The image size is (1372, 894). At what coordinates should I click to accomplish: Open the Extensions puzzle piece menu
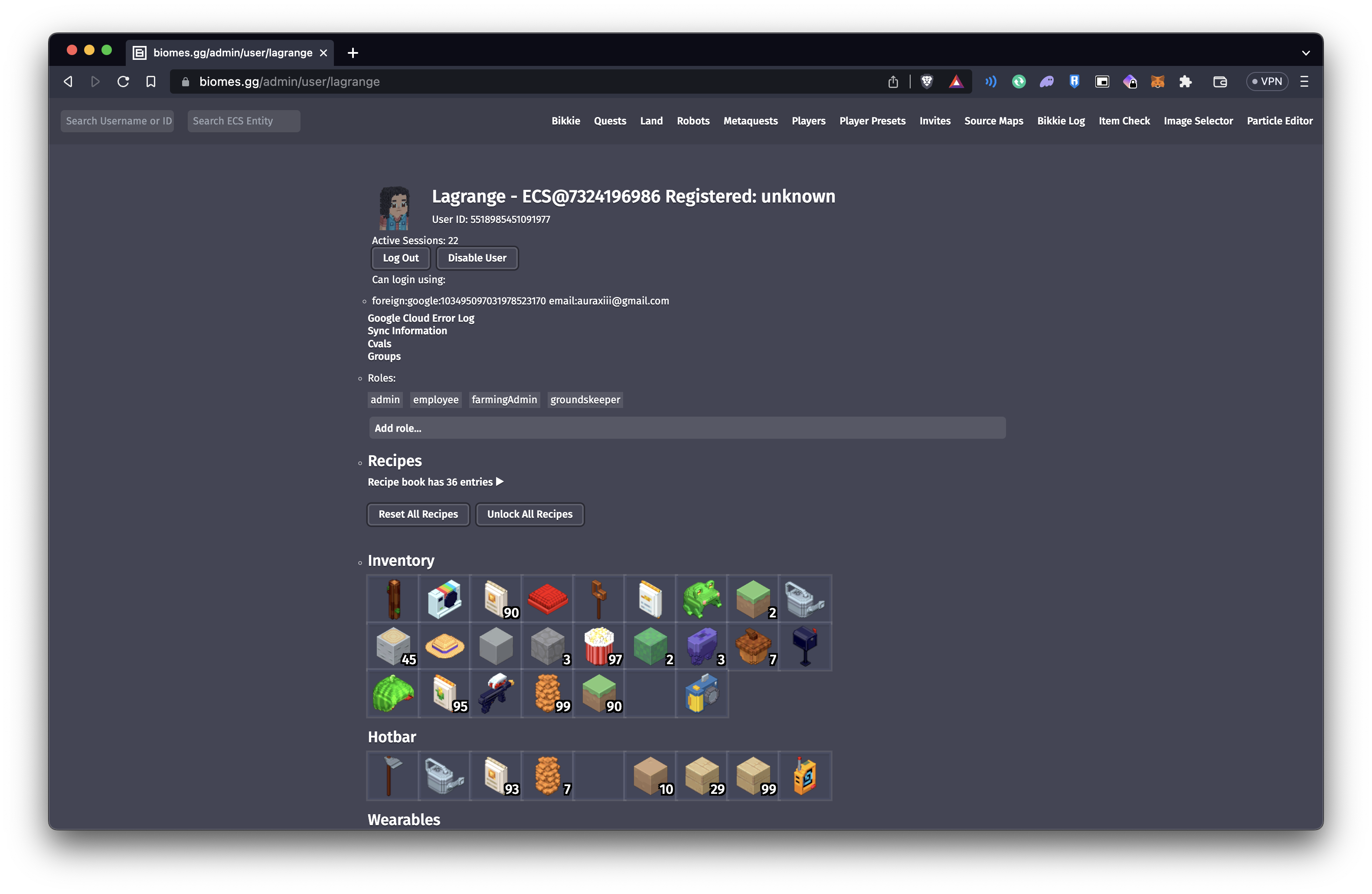point(1185,82)
